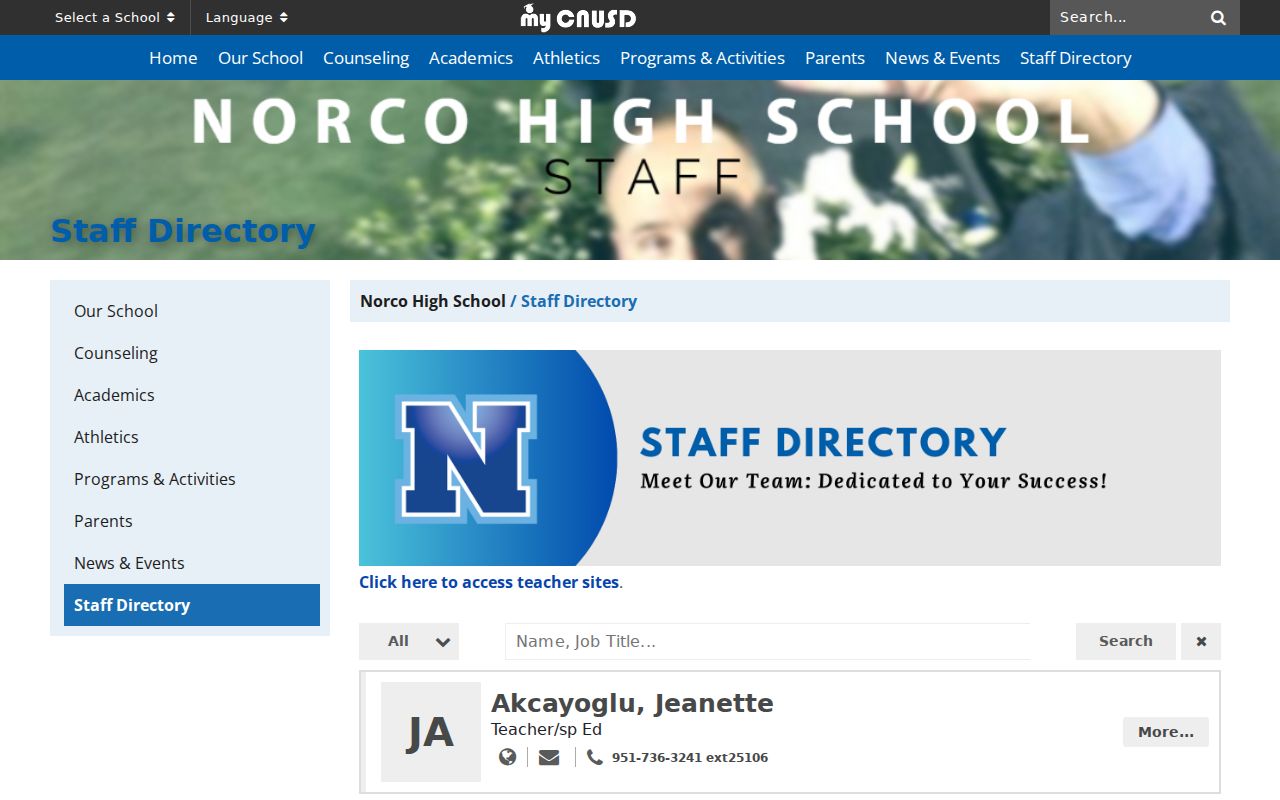The width and height of the screenshot is (1280, 800).
Task: Click the phone icon beside 951-736-3241
Action: pyautogui.click(x=595, y=757)
